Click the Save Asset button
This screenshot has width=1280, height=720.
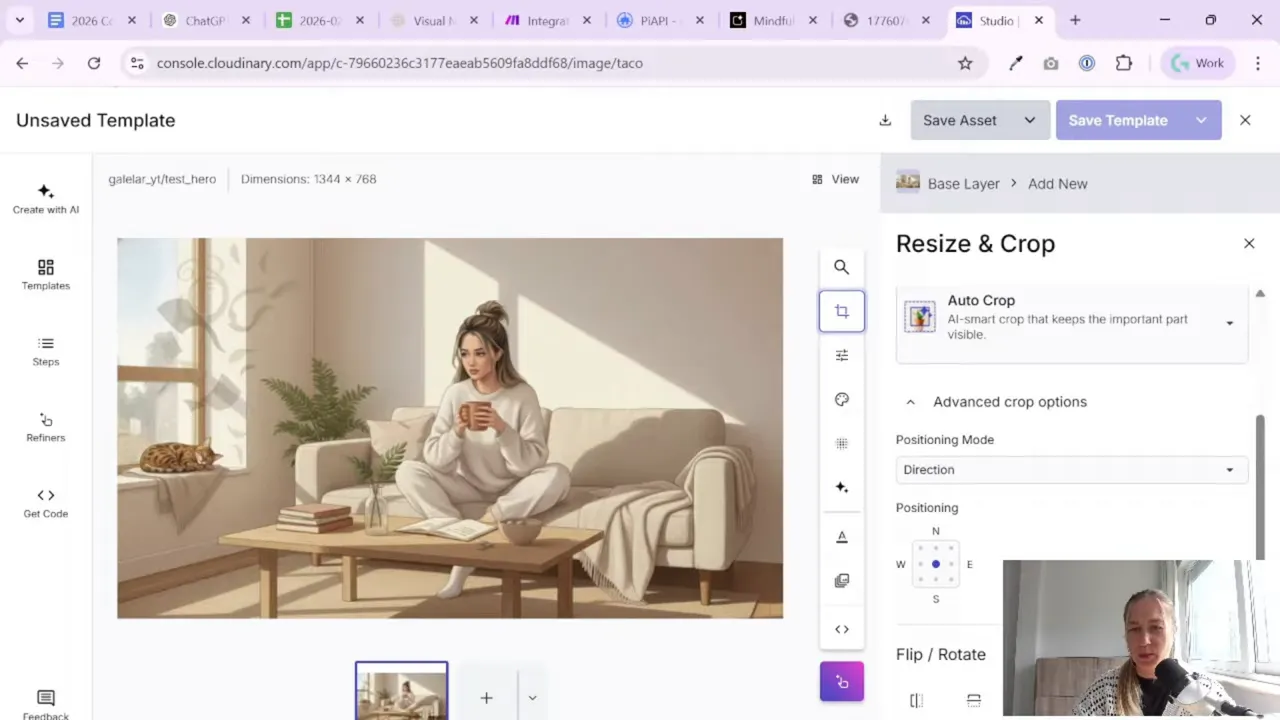961,120
